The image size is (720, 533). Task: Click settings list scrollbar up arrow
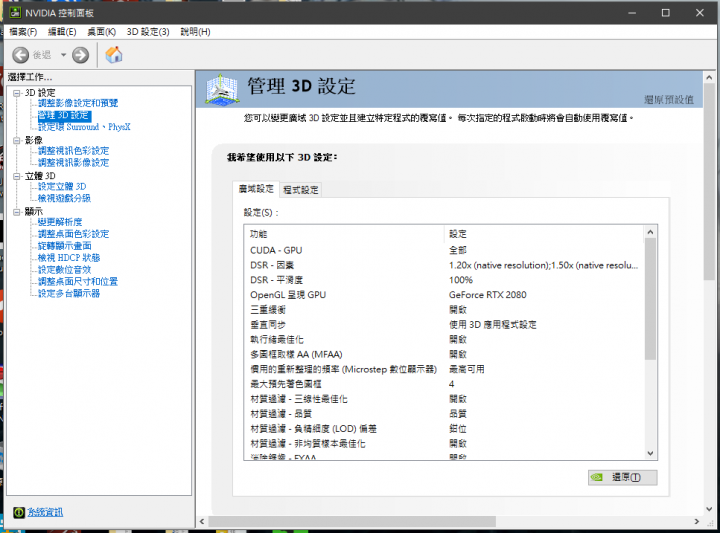click(650, 232)
